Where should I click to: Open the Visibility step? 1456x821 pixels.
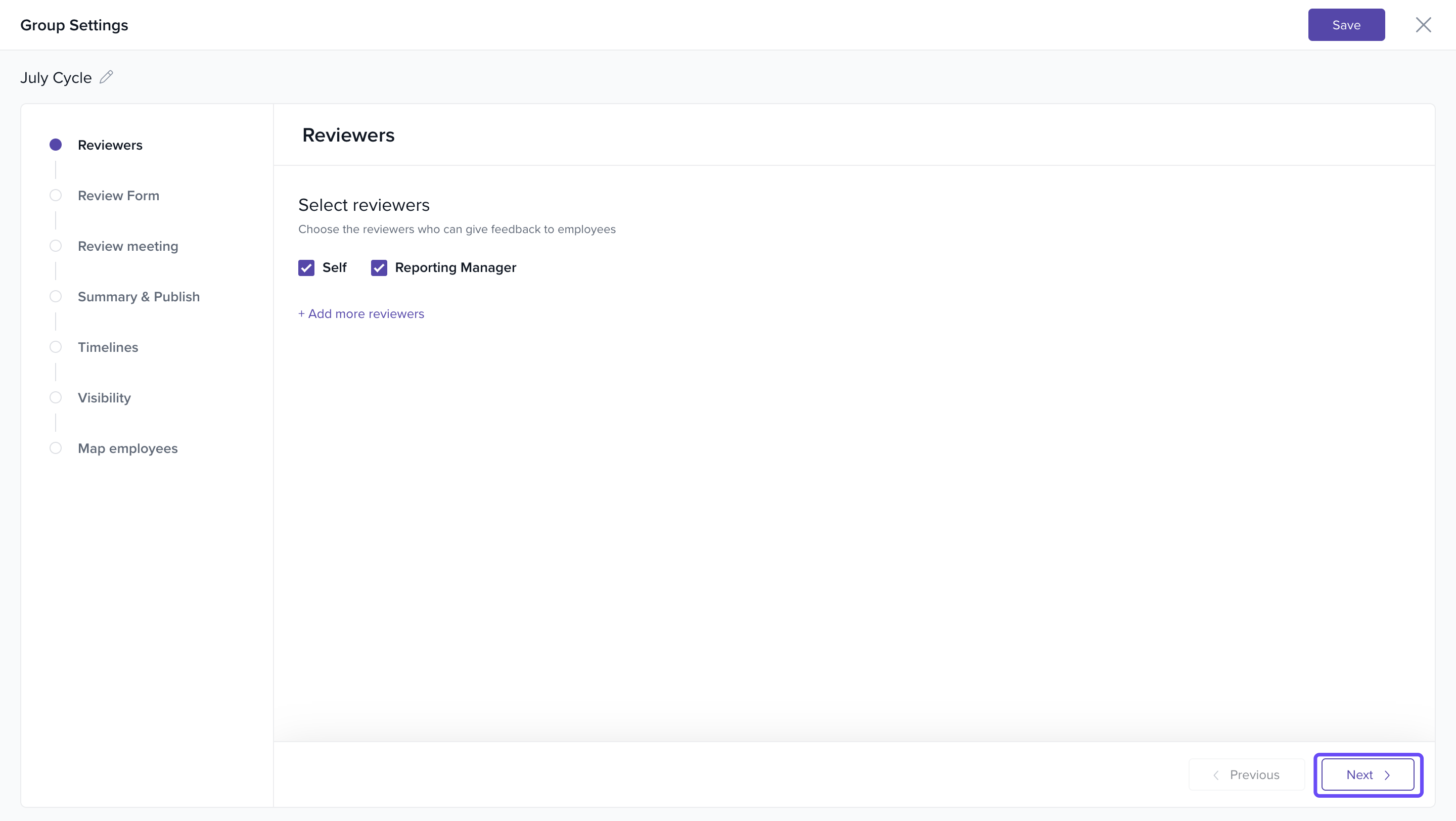[x=104, y=398]
